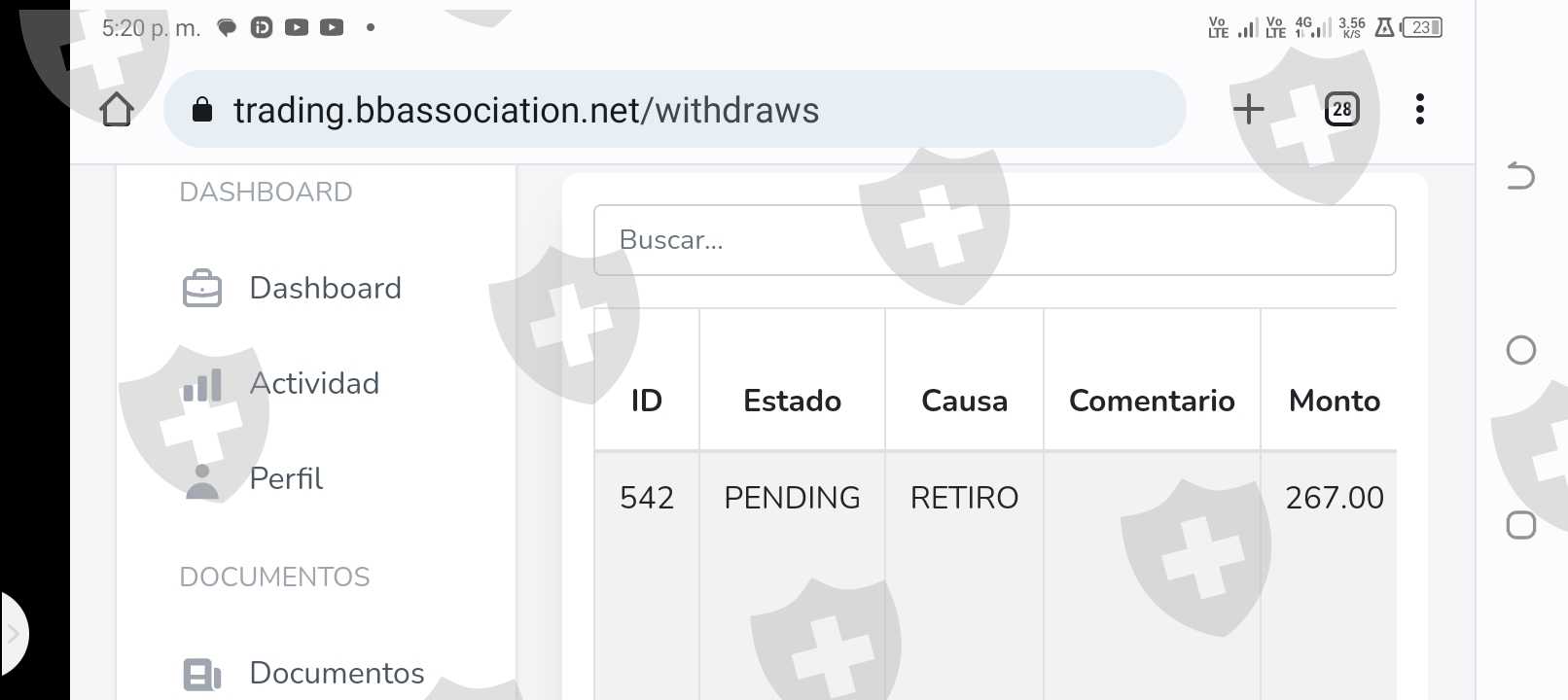Sort table by Monto column header

click(x=1334, y=401)
